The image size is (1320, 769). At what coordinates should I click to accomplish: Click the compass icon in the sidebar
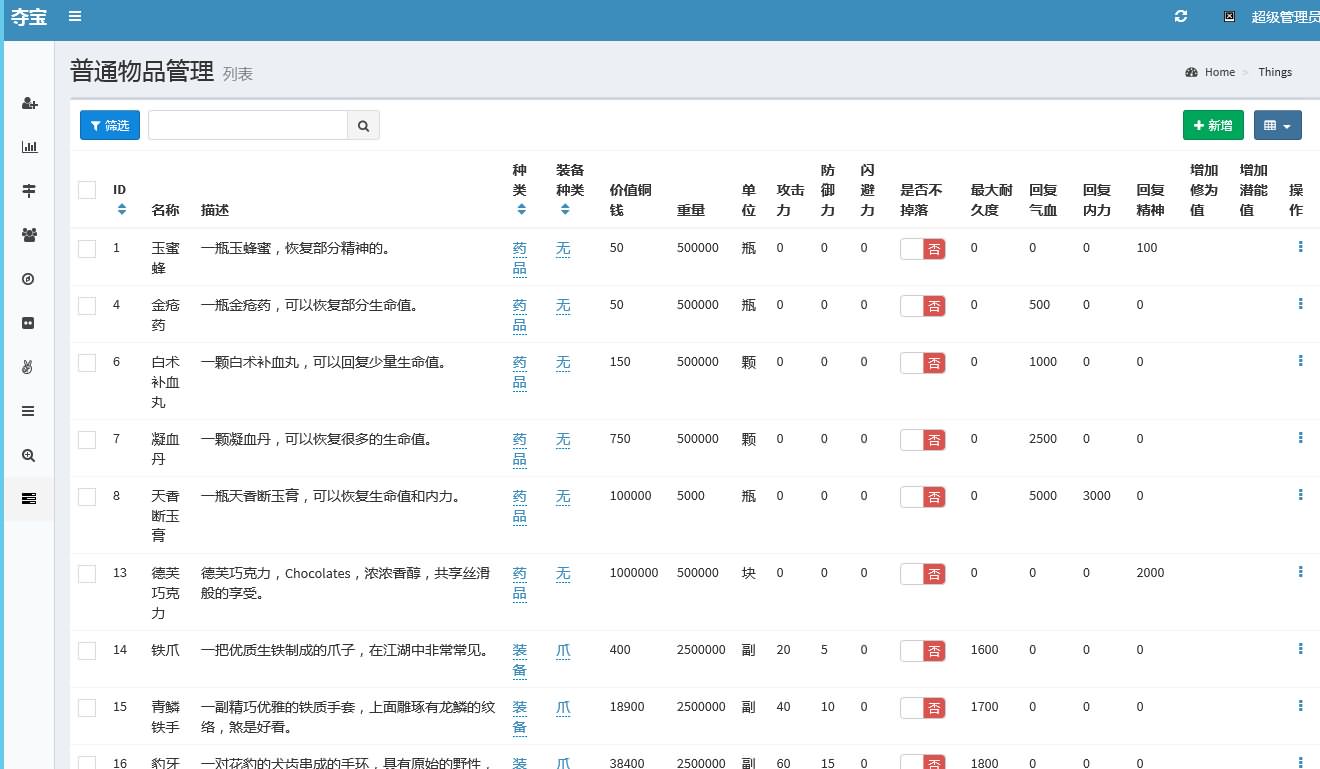pyautogui.click(x=29, y=278)
